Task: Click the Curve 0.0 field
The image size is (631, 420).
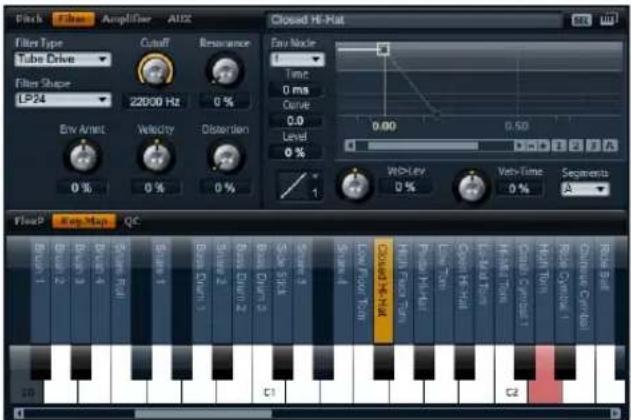Action: pyautogui.click(x=296, y=121)
